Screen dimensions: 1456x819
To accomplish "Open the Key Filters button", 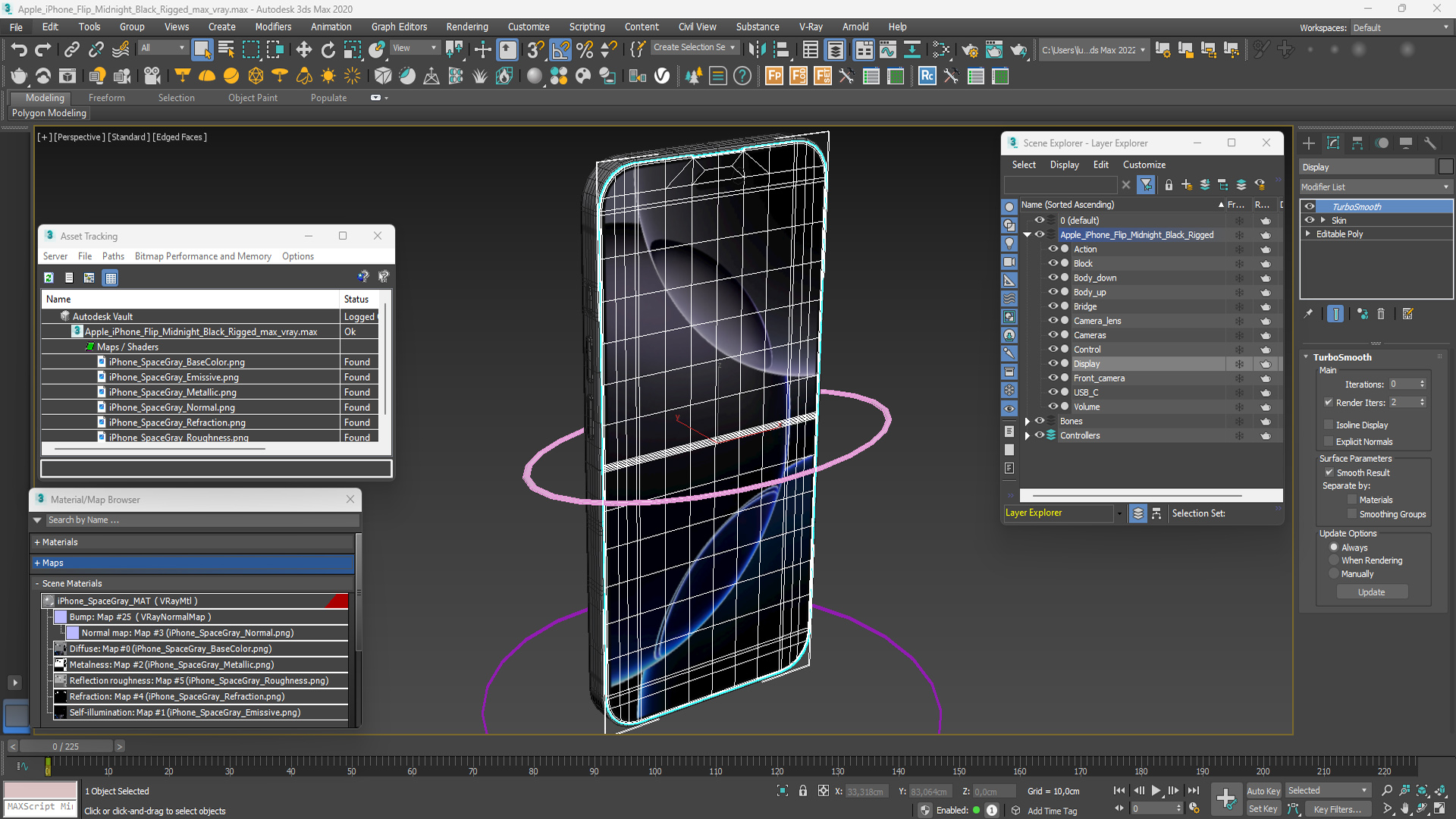I will coord(1338,809).
